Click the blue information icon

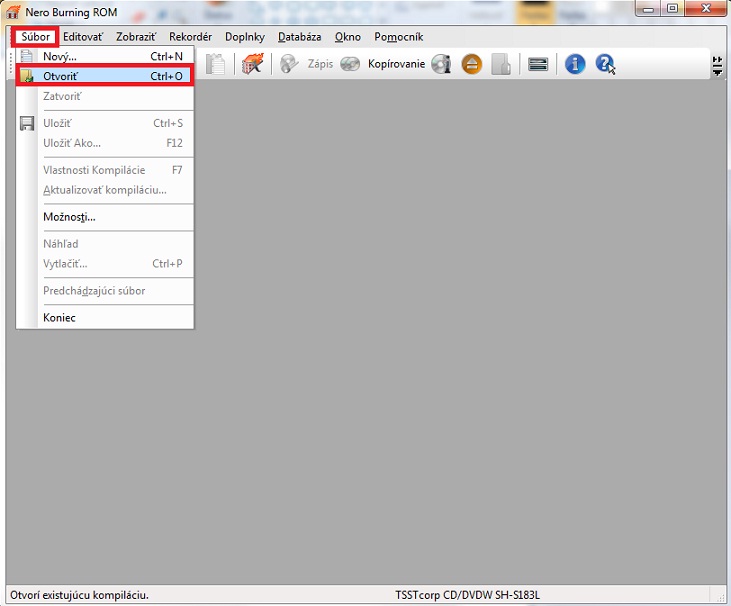[575, 64]
